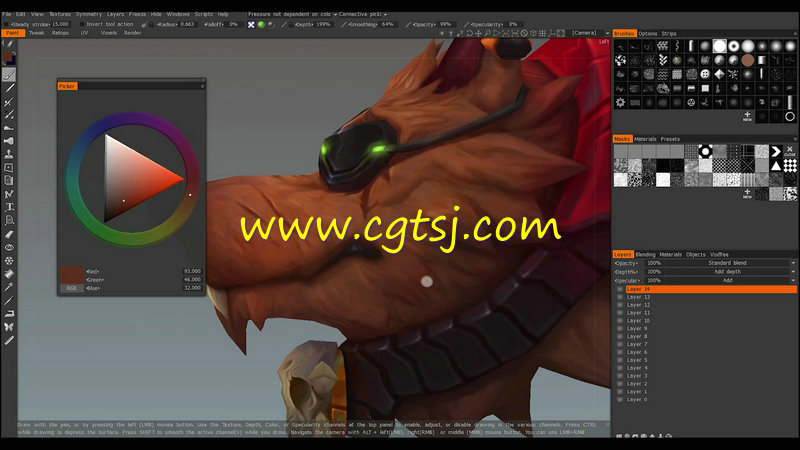The width and height of the screenshot is (800, 450).
Task: Click the rotate camera navigation icon
Action: (x=469, y=33)
